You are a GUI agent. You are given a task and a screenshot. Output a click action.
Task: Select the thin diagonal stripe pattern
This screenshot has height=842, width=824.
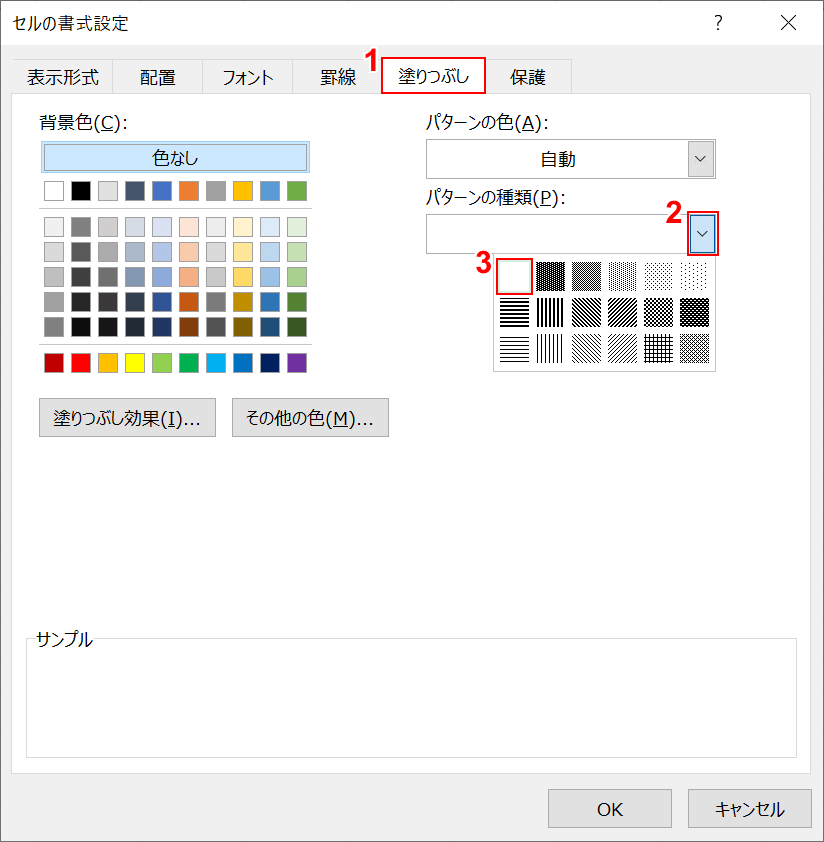click(623, 349)
